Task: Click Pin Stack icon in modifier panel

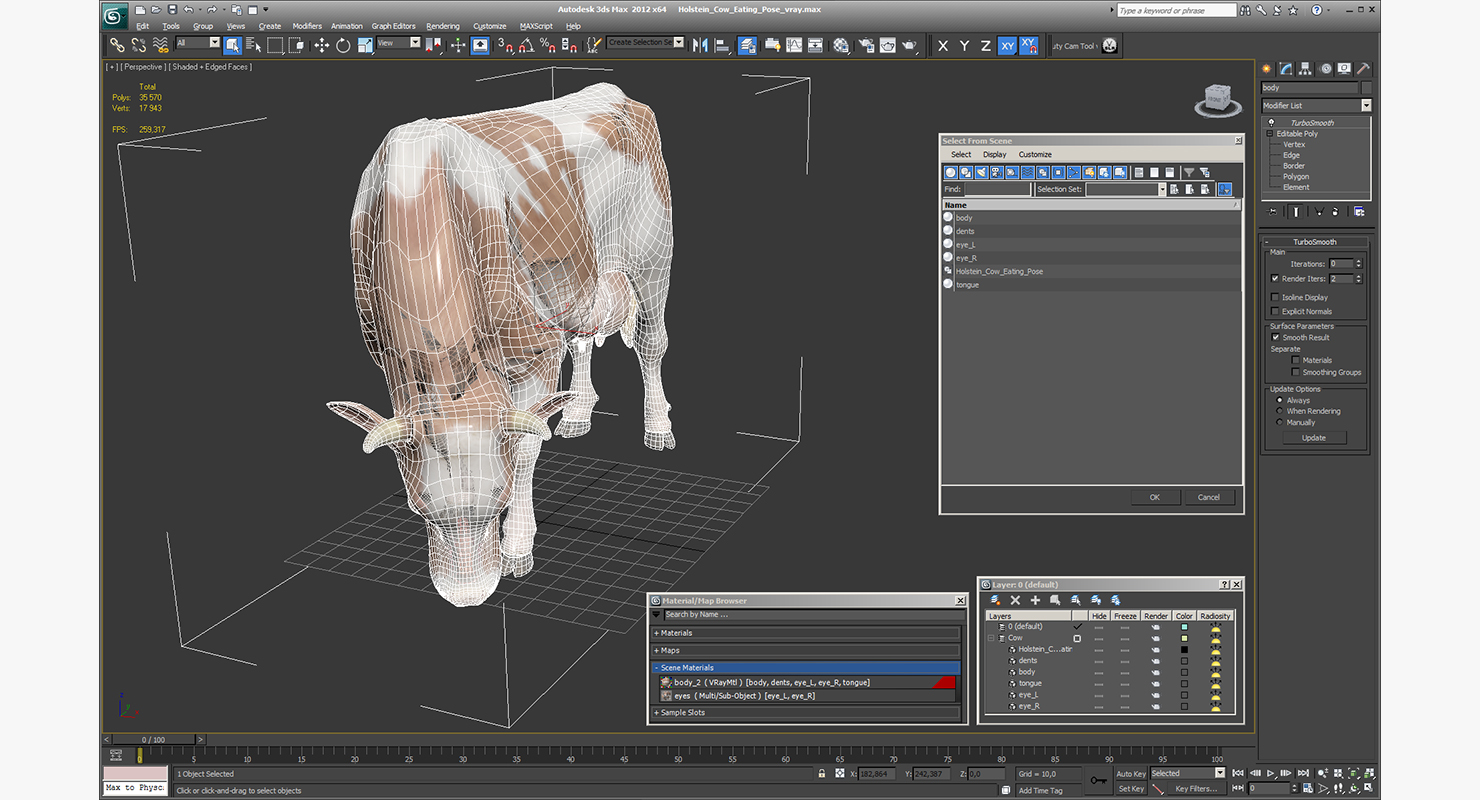Action: point(1272,211)
